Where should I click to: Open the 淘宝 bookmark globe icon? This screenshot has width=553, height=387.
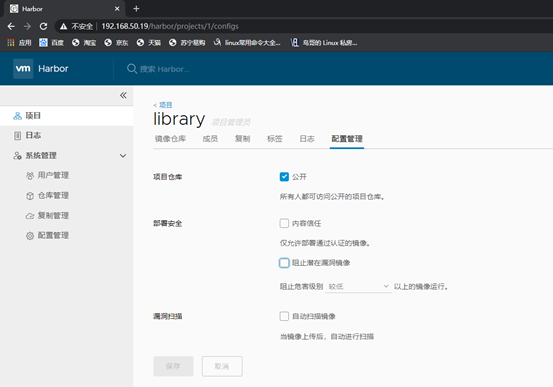pos(75,43)
